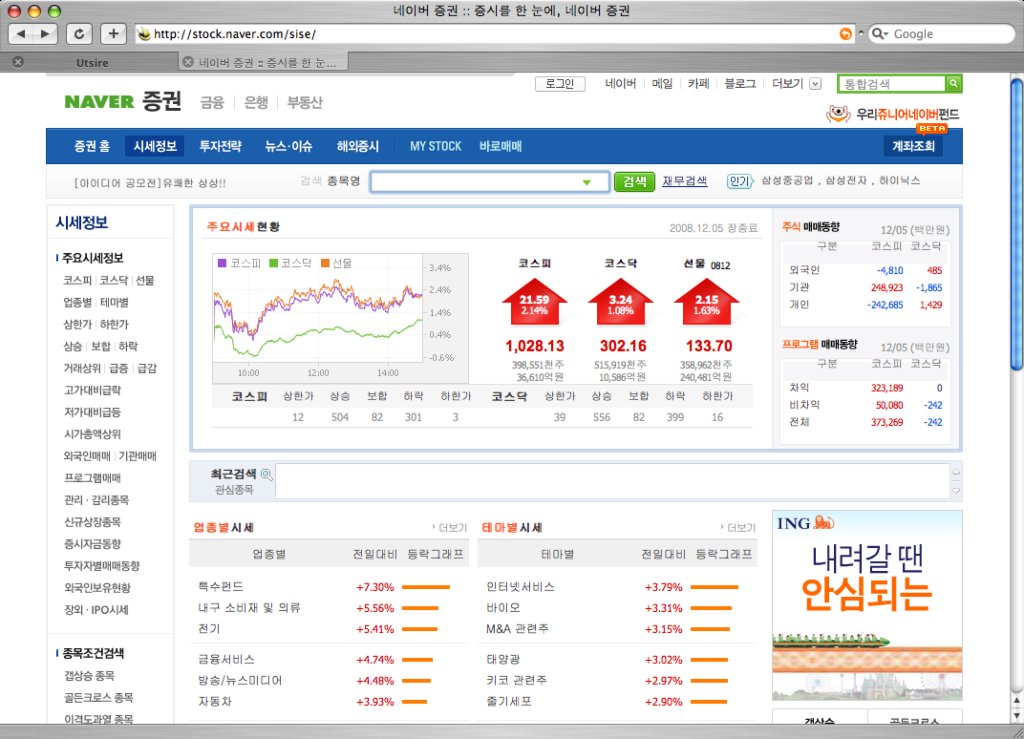1024x739 pixels.
Task: Open the popular stock 삼성중공업
Action: pyautogui.click(x=787, y=181)
